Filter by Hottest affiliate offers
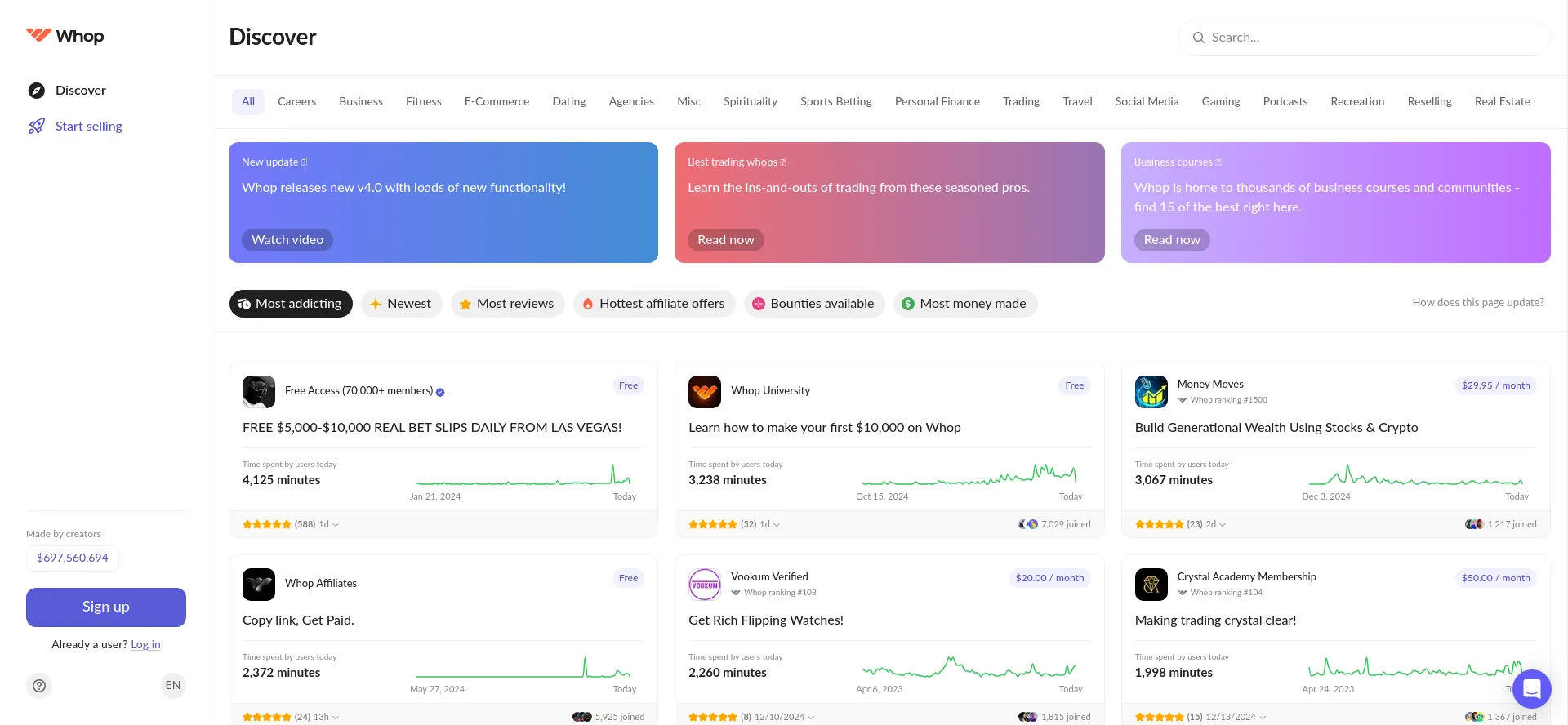The height and width of the screenshot is (725, 1568). pos(654,304)
